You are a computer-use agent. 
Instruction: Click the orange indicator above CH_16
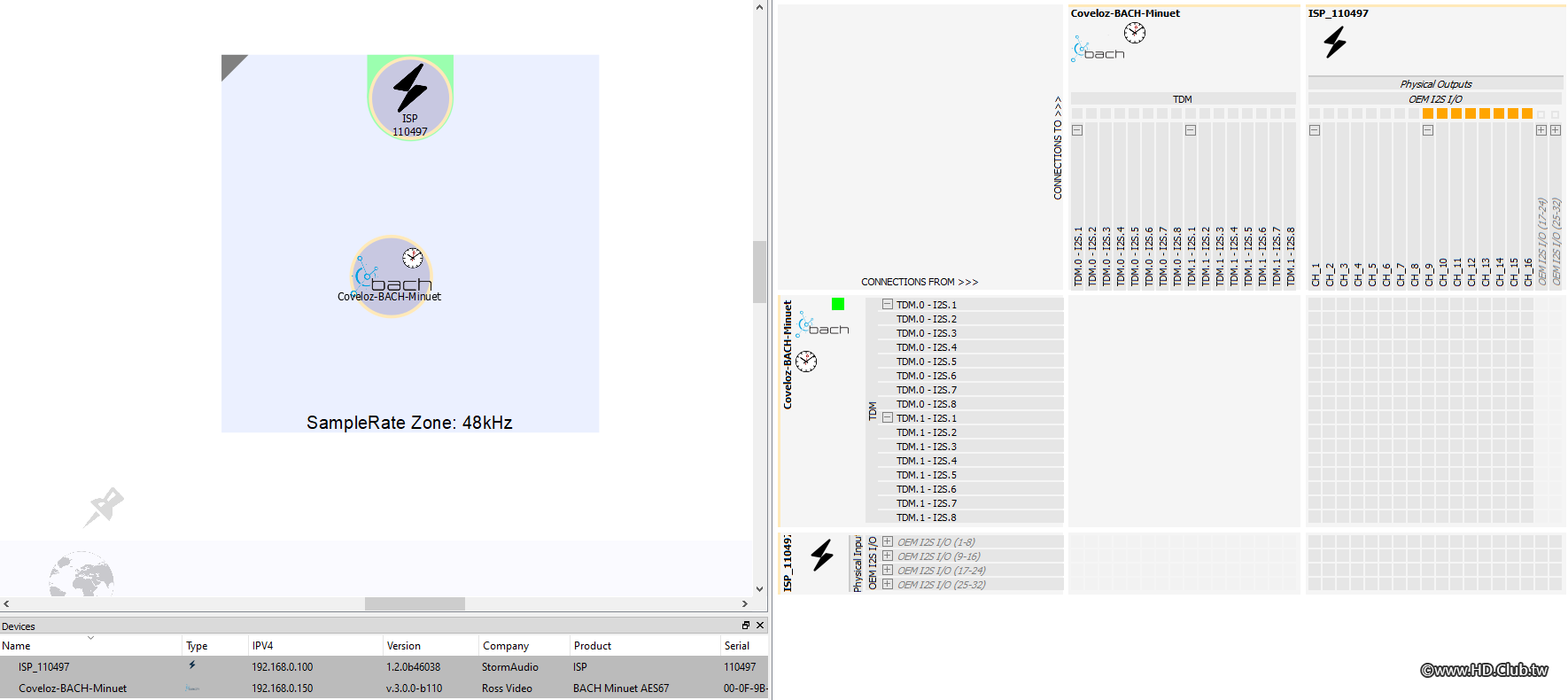point(1527,113)
